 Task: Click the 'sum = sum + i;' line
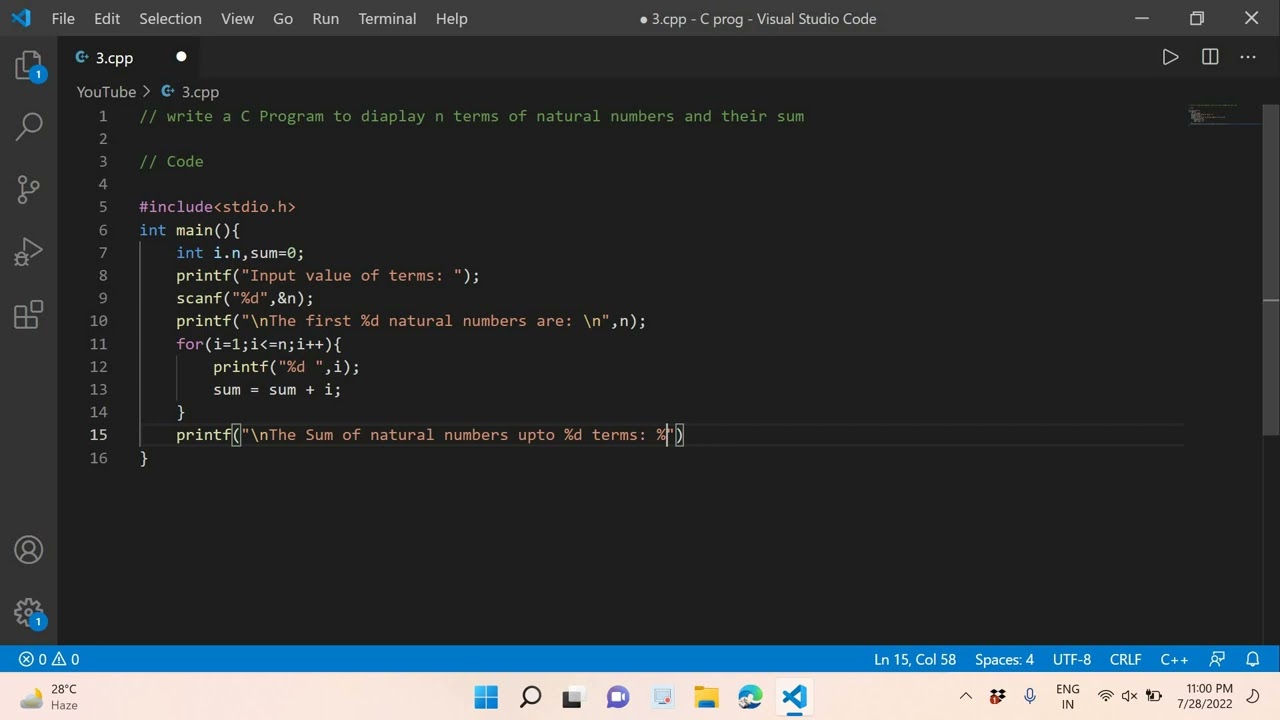point(277,389)
